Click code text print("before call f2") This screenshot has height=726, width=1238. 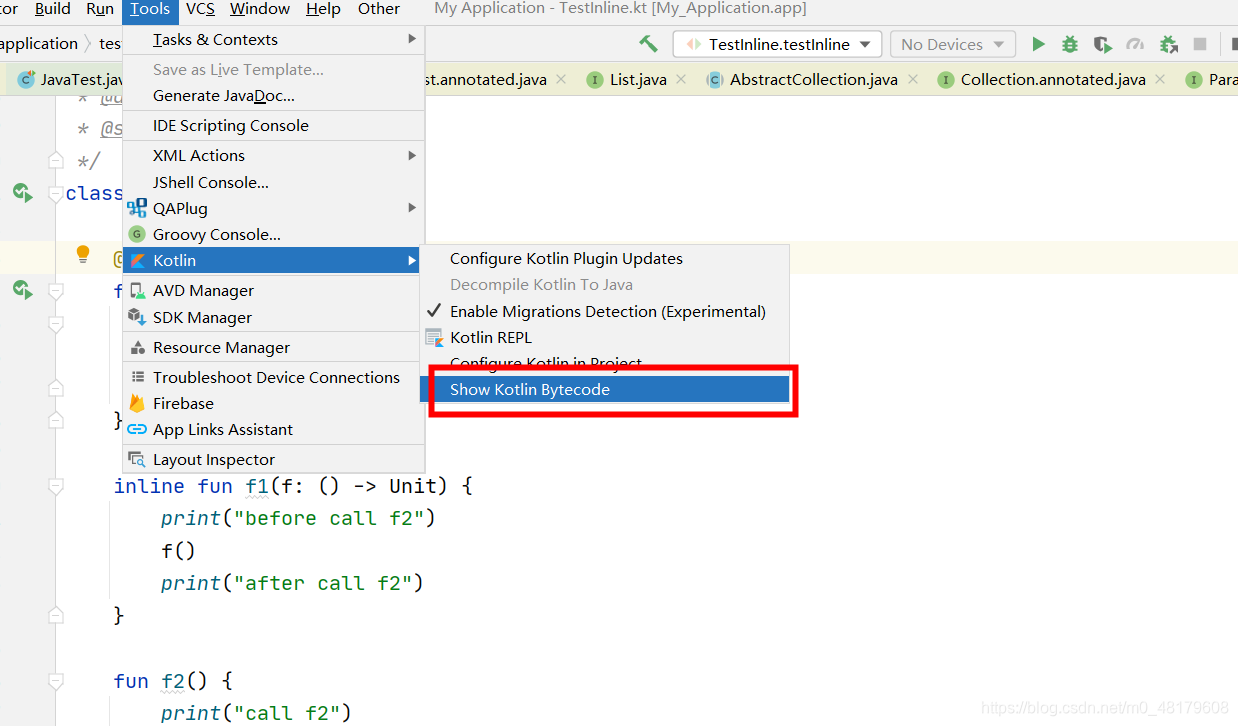pos(298,518)
